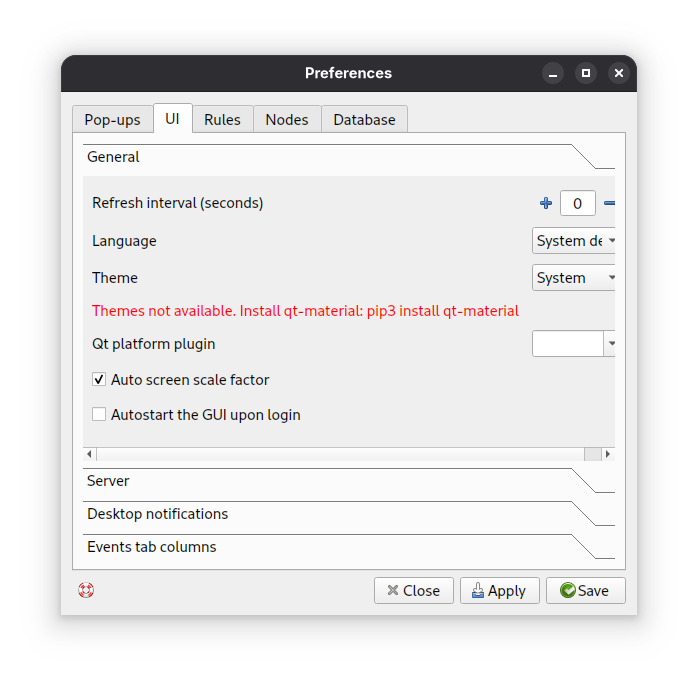Open the Rules tab

pos(223,119)
